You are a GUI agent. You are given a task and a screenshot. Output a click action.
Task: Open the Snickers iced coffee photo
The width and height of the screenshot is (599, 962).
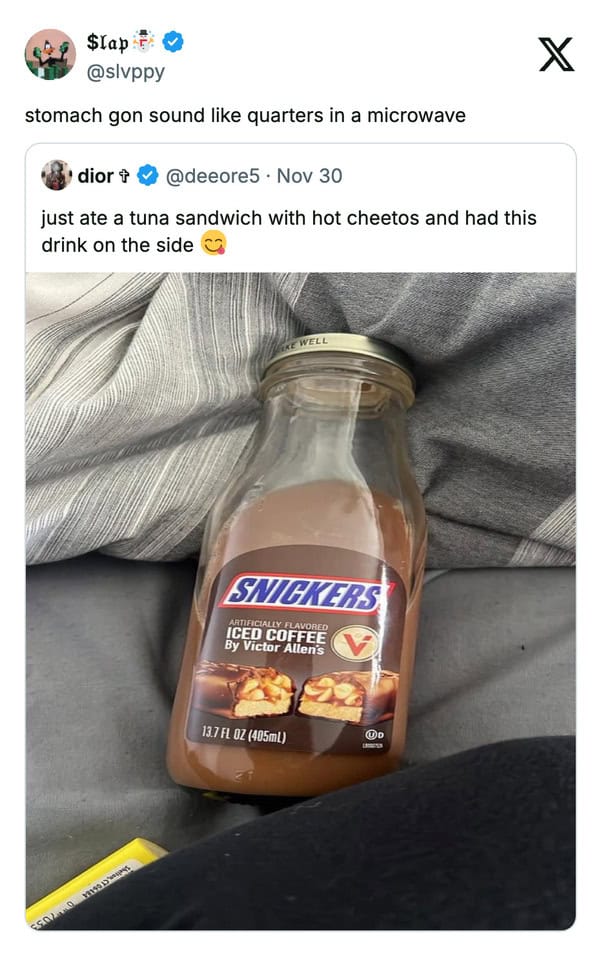(x=301, y=601)
